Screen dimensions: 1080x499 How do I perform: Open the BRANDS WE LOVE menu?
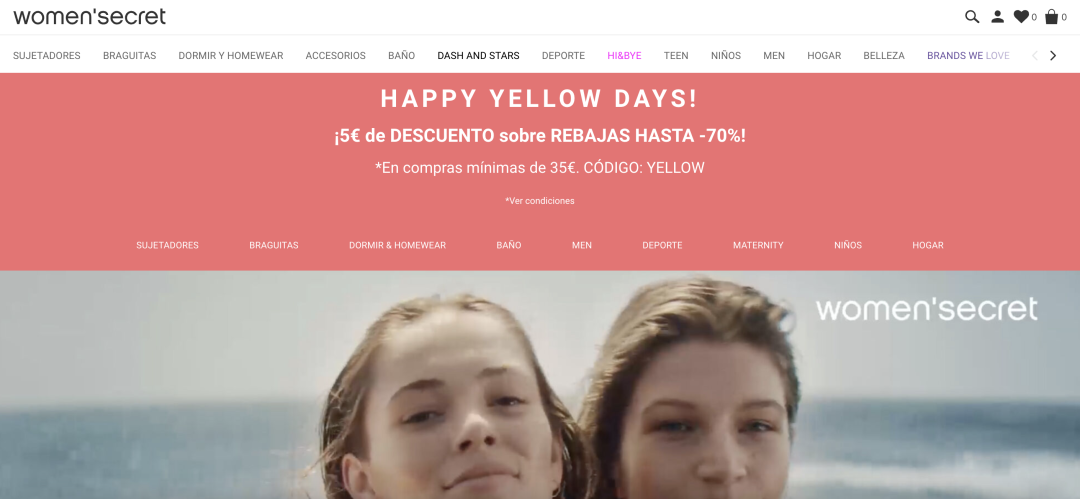point(968,56)
